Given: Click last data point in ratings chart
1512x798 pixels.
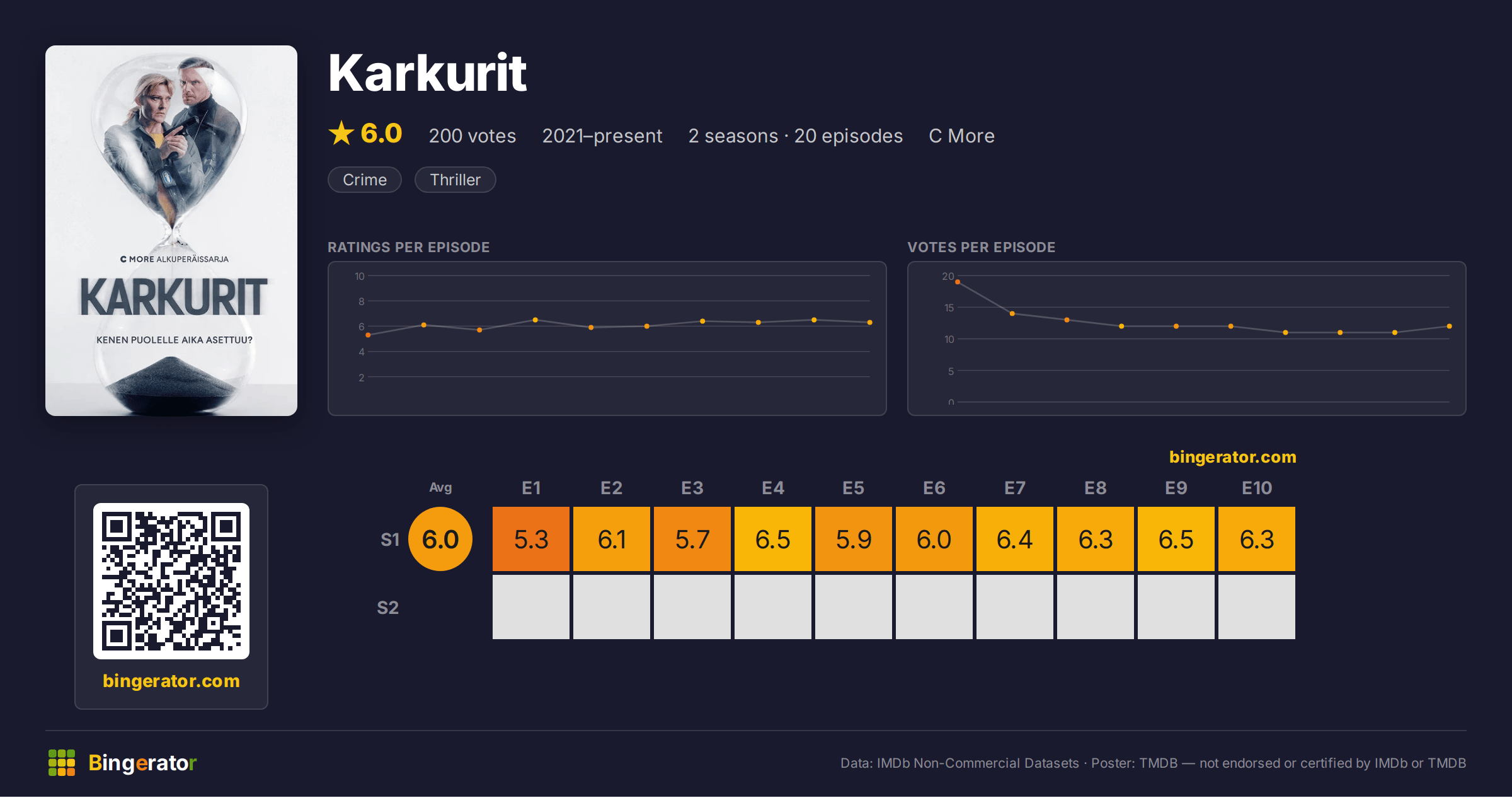Looking at the screenshot, I should click(870, 322).
